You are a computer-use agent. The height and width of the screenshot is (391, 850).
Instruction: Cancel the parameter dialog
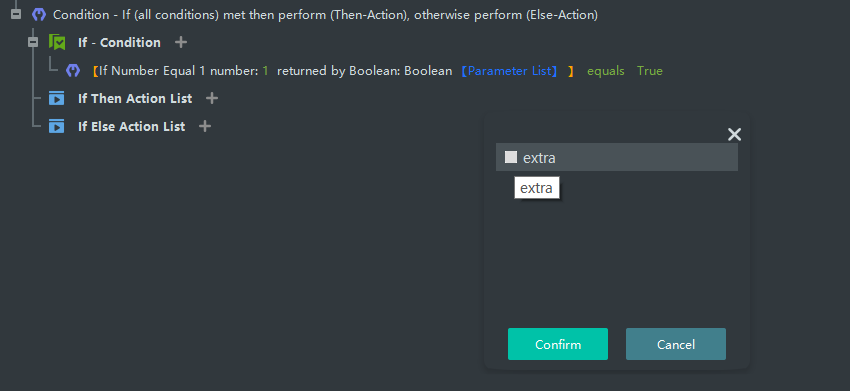pyautogui.click(x=675, y=344)
